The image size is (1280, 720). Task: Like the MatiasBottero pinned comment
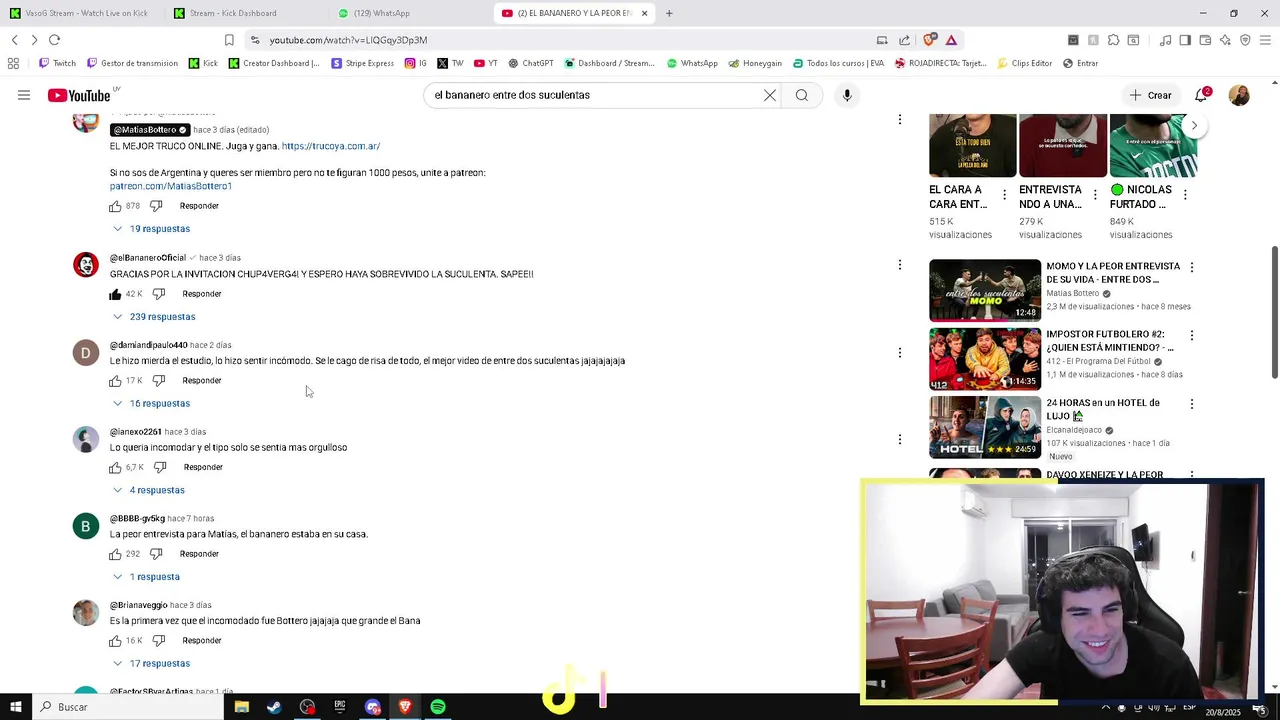tap(115, 206)
